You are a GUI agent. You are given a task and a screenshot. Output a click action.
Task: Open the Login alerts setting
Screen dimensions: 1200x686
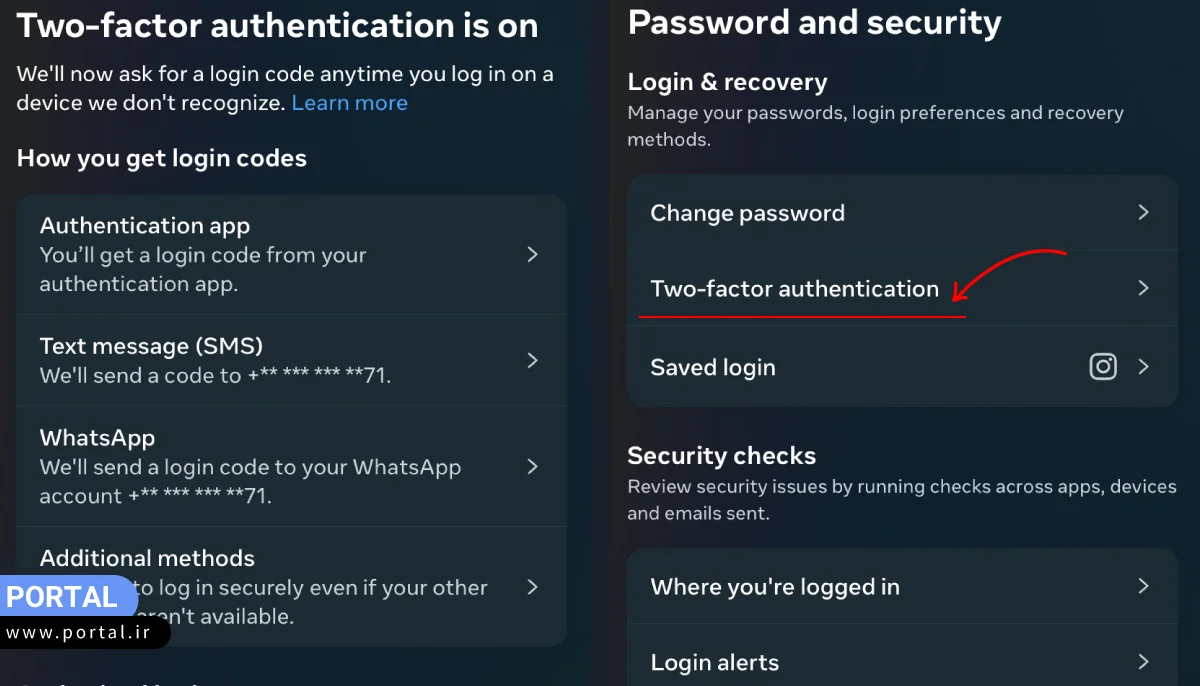tap(714, 662)
